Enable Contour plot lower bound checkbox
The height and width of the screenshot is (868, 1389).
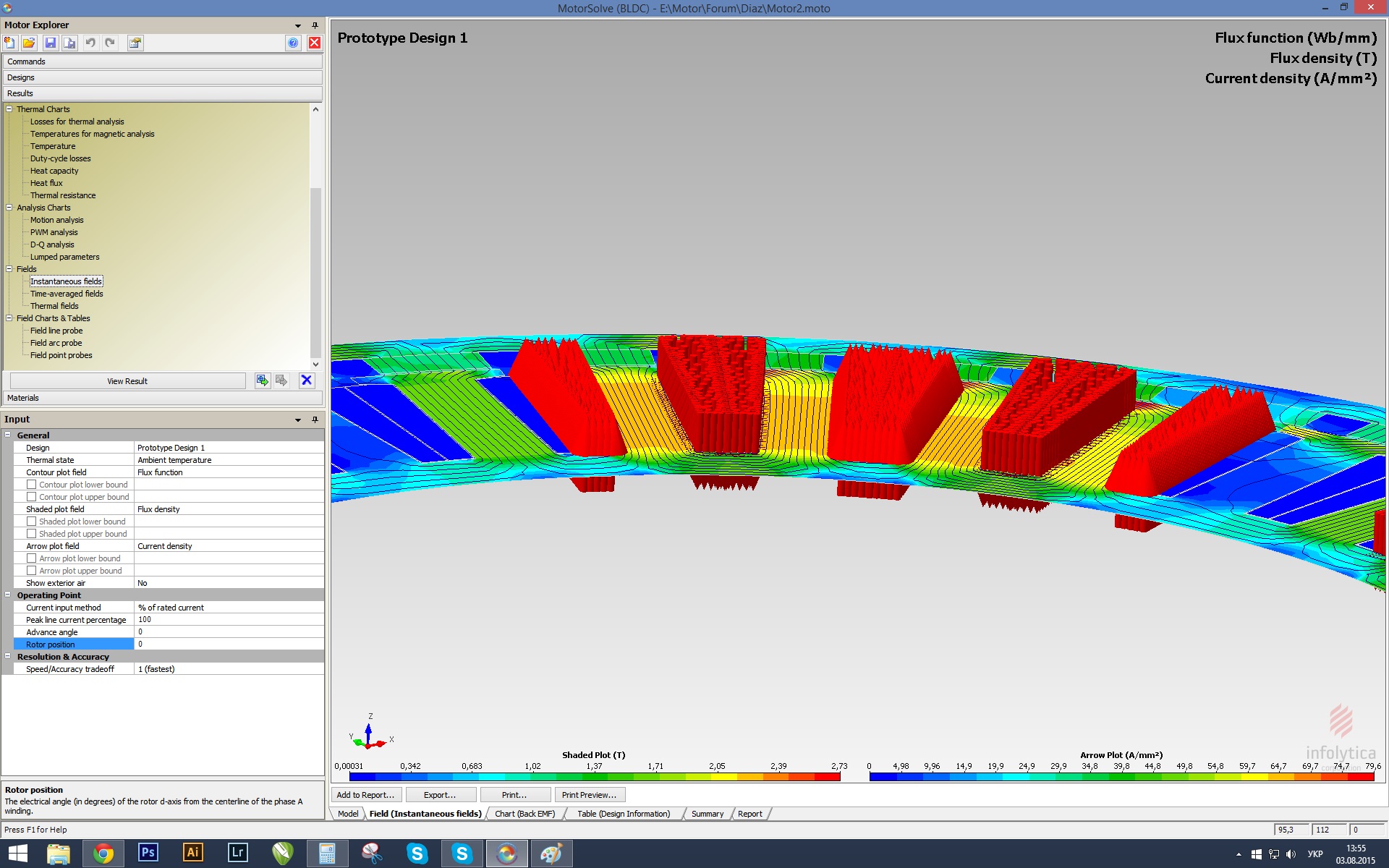32,485
